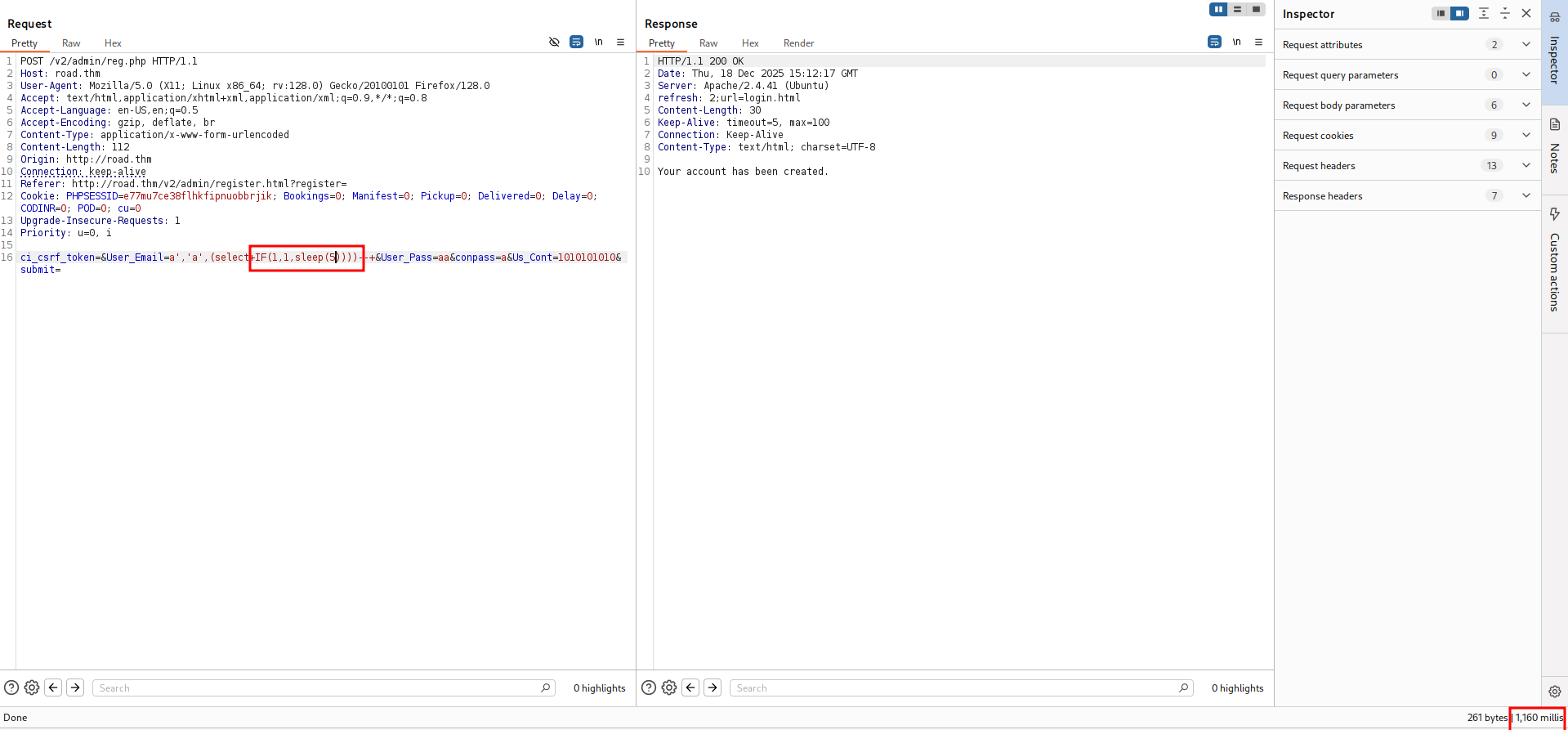Go to previous match arrow in Request search
Viewport: 1568px width, 730px height.
point(53,688)
